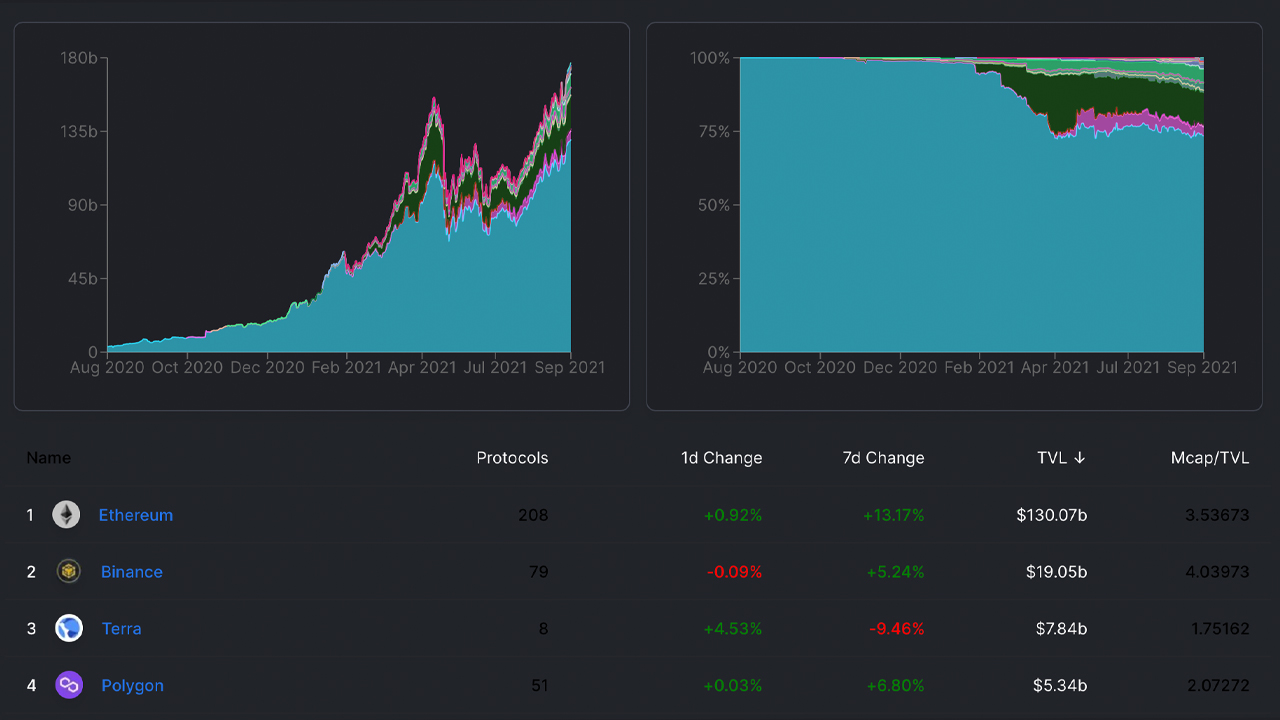Click Polygon 1d change +0.03%
1280x720 pixels.
pyautogui.click(x=733, y=685)
